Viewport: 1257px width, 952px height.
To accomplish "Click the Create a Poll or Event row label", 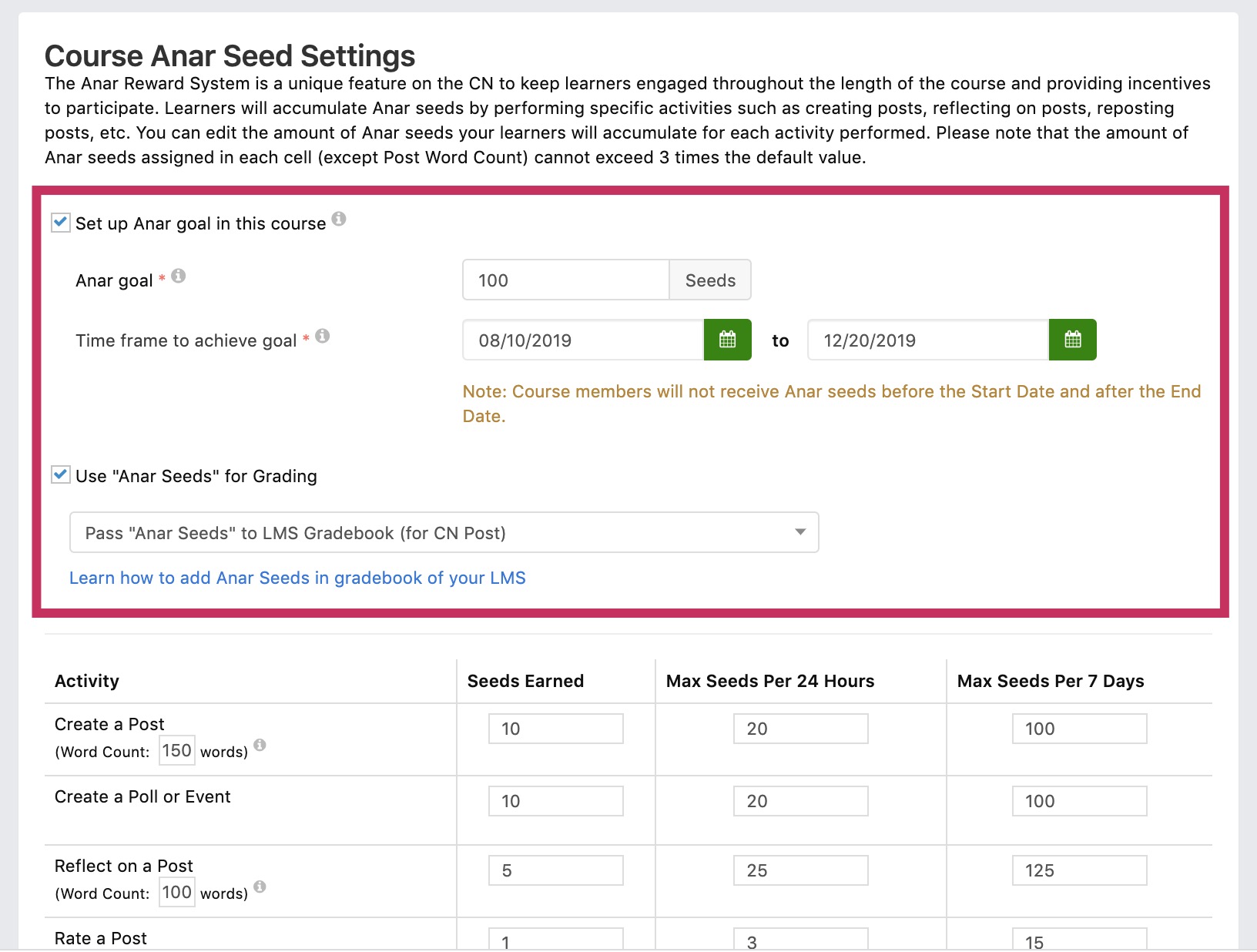I will click(x=142, y=796).
